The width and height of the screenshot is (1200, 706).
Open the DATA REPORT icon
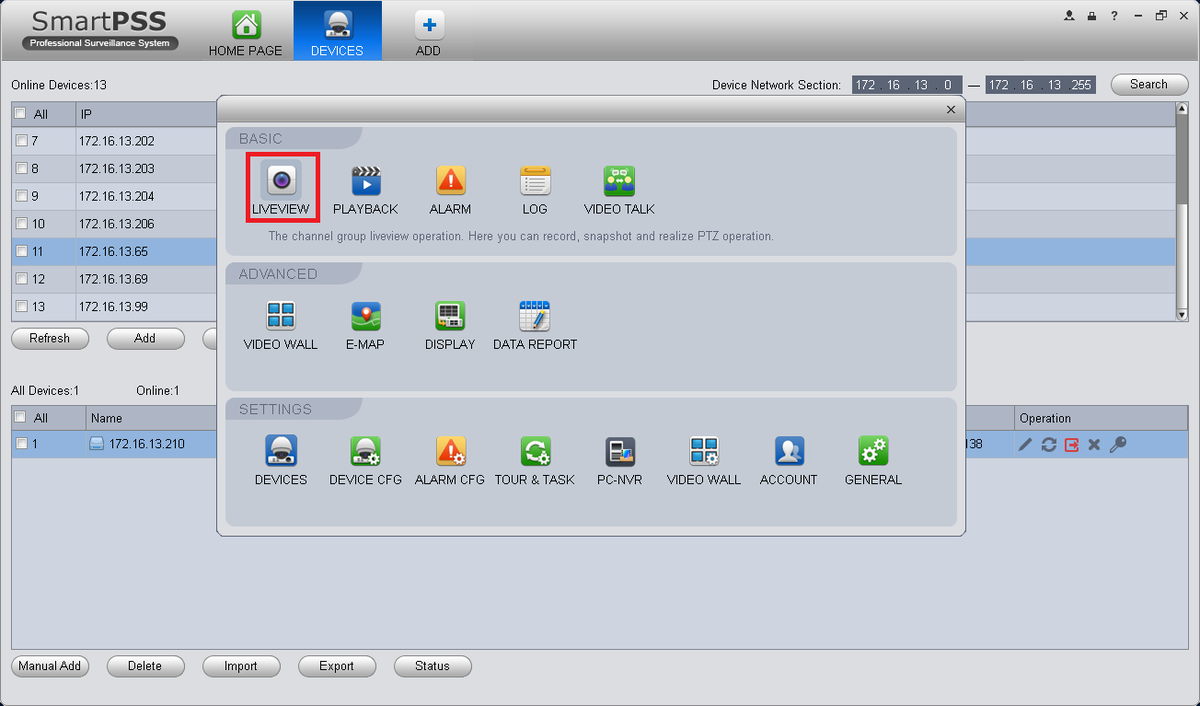click(x=535, y=325)
